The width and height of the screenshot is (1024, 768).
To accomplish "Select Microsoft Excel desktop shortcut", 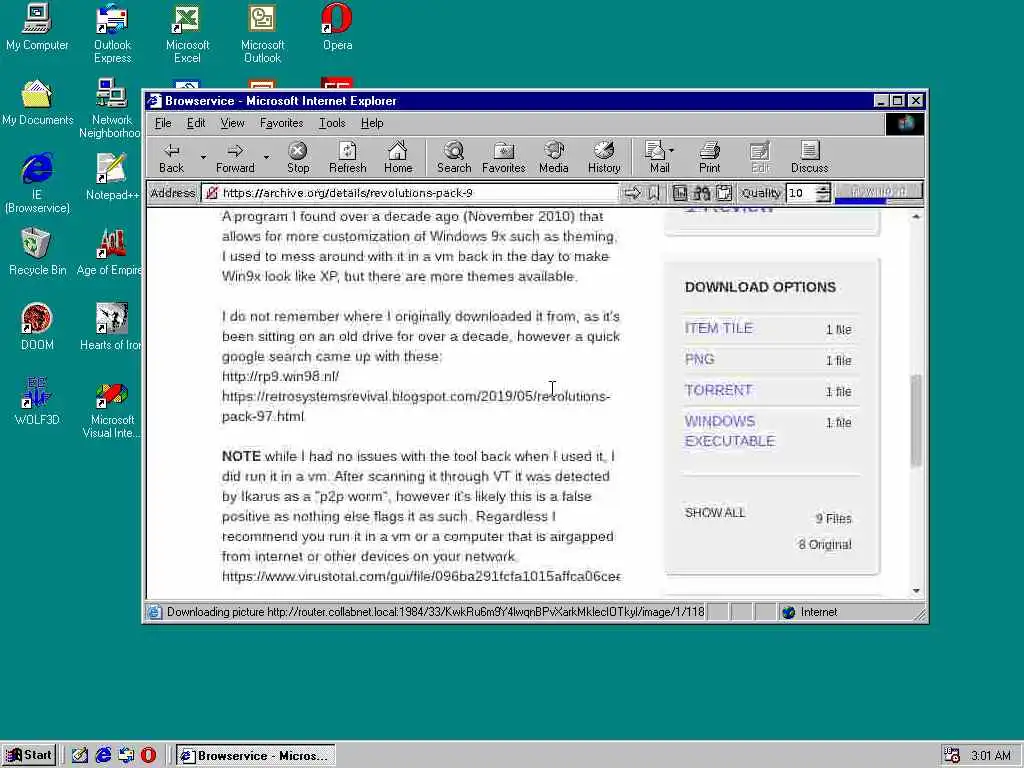I will (187, 34).
